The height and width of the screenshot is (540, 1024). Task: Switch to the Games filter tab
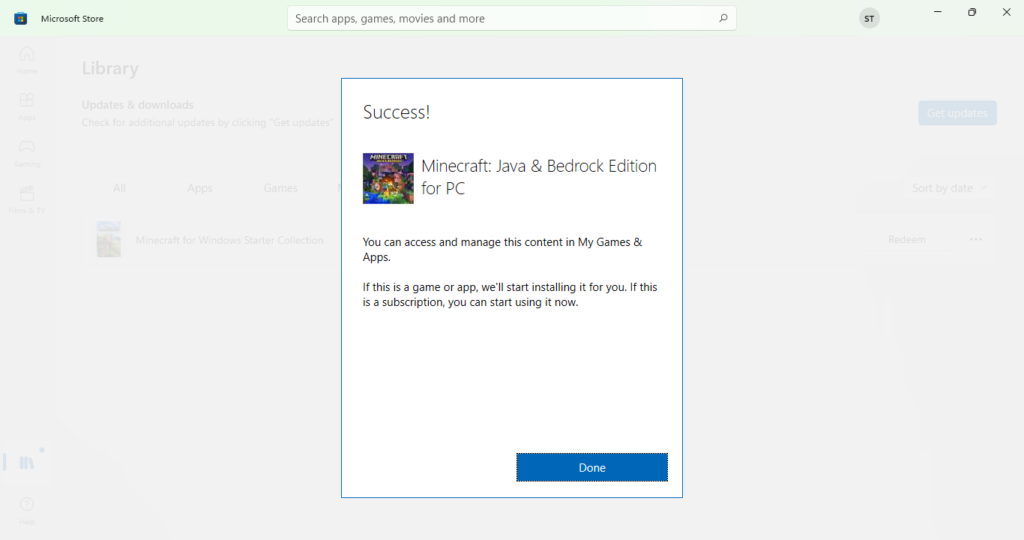(280, 188)
